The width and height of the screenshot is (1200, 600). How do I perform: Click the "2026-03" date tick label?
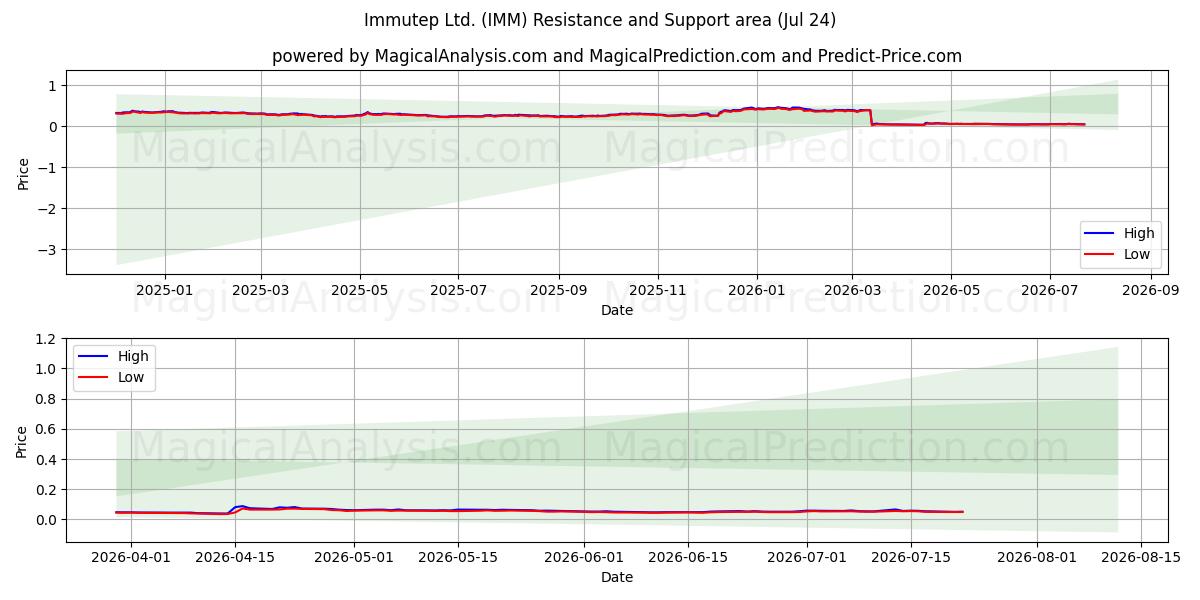pyautogui.click(x=852, y=290)
